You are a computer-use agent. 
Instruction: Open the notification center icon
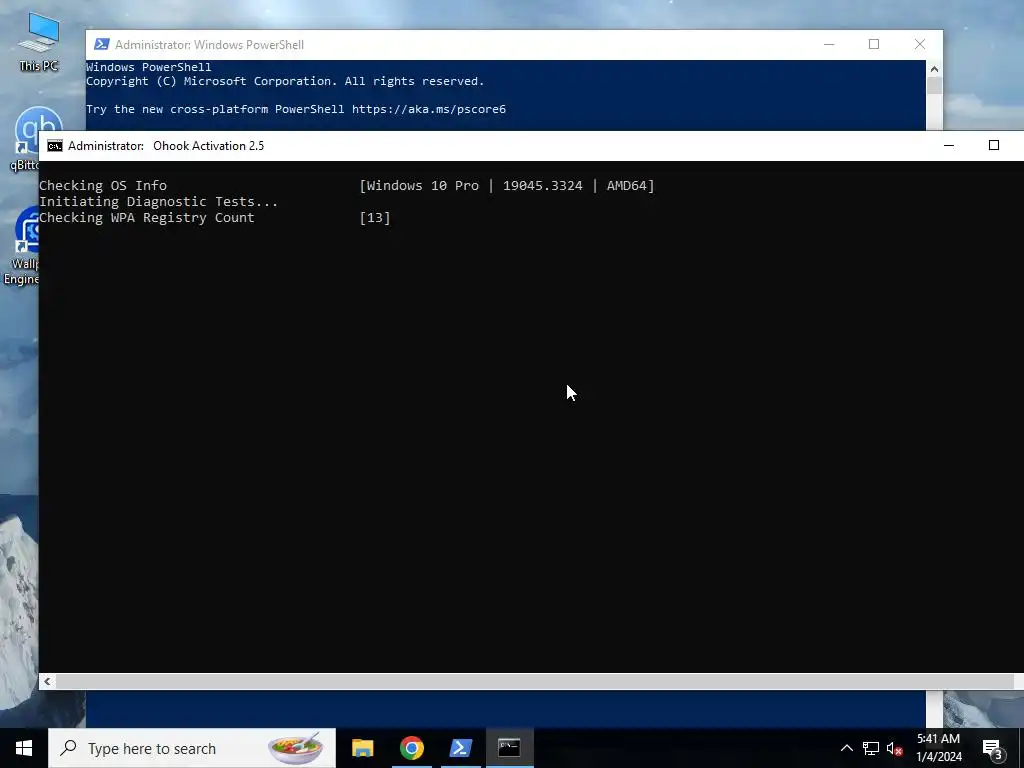click(993, 749)
